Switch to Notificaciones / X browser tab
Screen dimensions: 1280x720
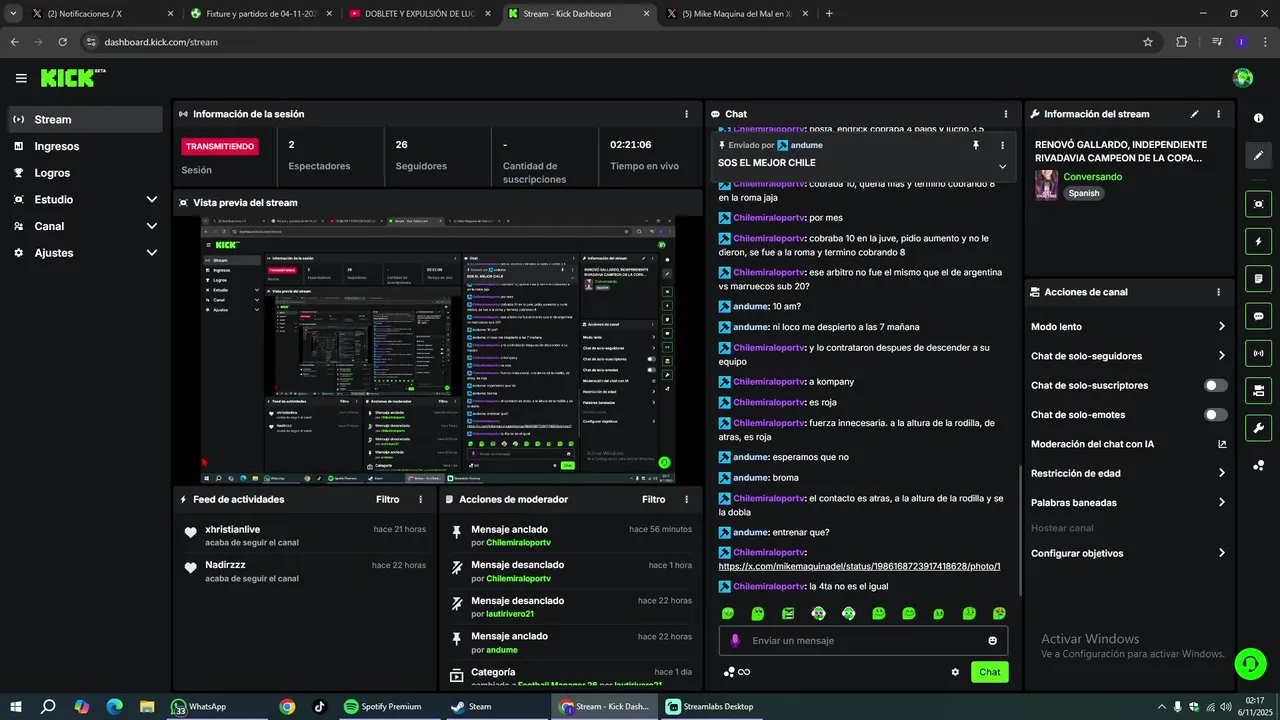tap(102, 14)
